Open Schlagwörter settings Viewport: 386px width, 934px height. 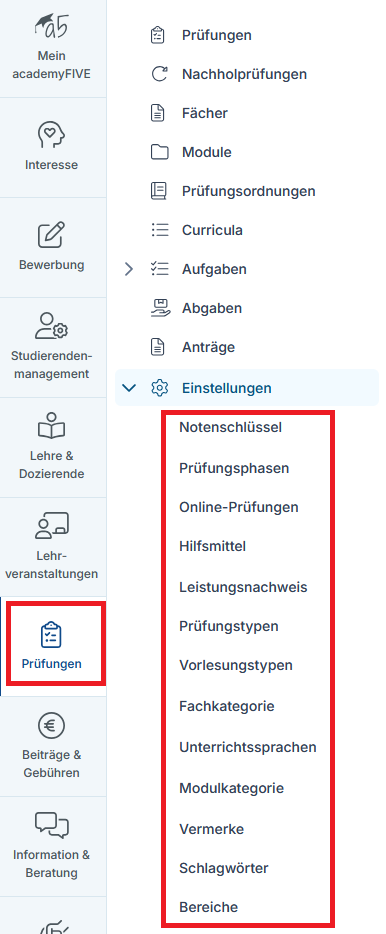pyautogui.click(x=223, y=868)
